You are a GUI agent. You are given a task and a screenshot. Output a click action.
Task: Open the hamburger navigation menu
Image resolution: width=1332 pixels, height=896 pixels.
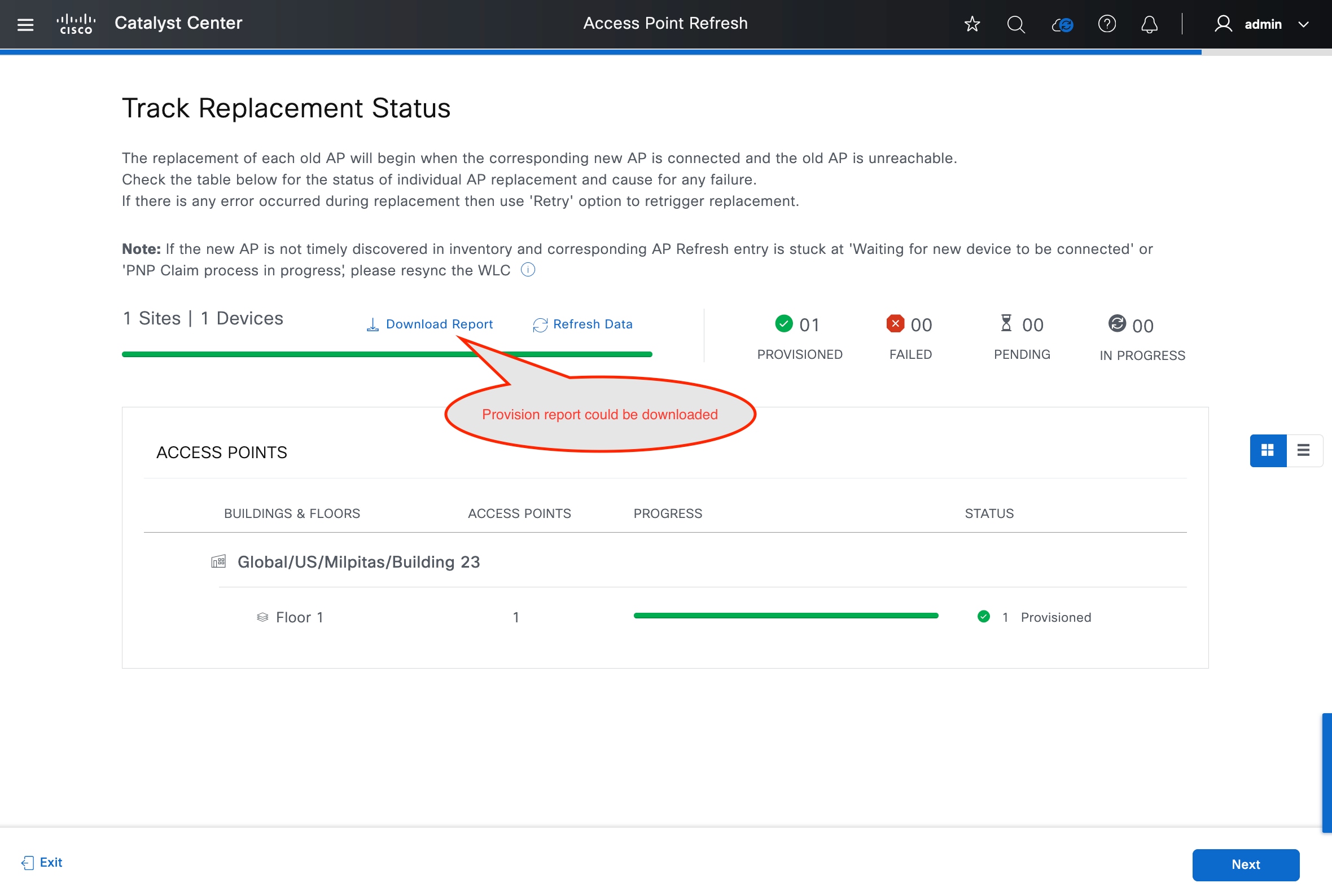coord(25,24)
